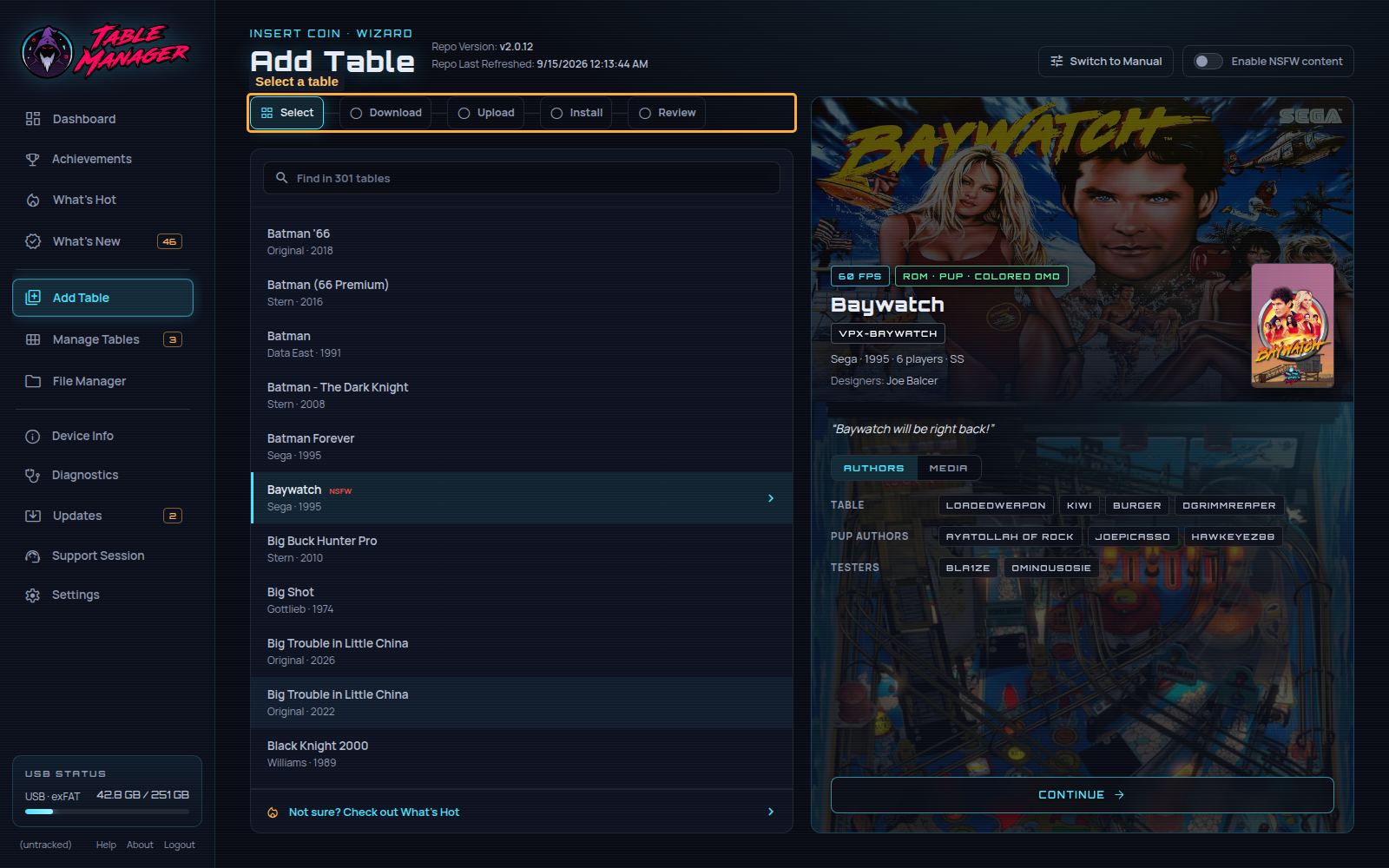1389x868 pixels.
Task: Click the Logout link
Action: coord(180,845)
